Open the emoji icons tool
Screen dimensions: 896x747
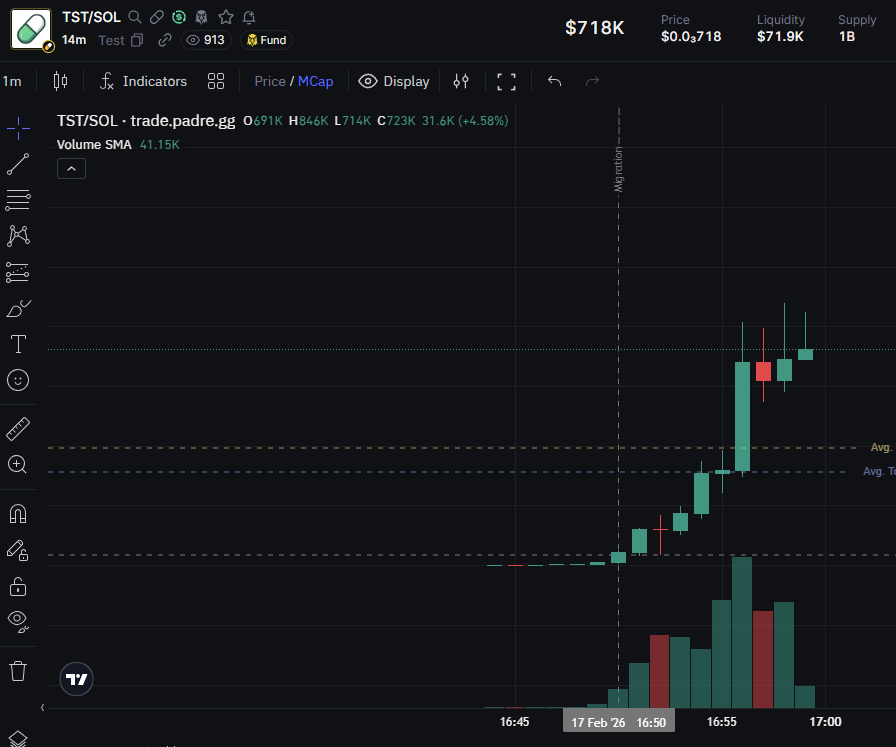click(18, 380)
